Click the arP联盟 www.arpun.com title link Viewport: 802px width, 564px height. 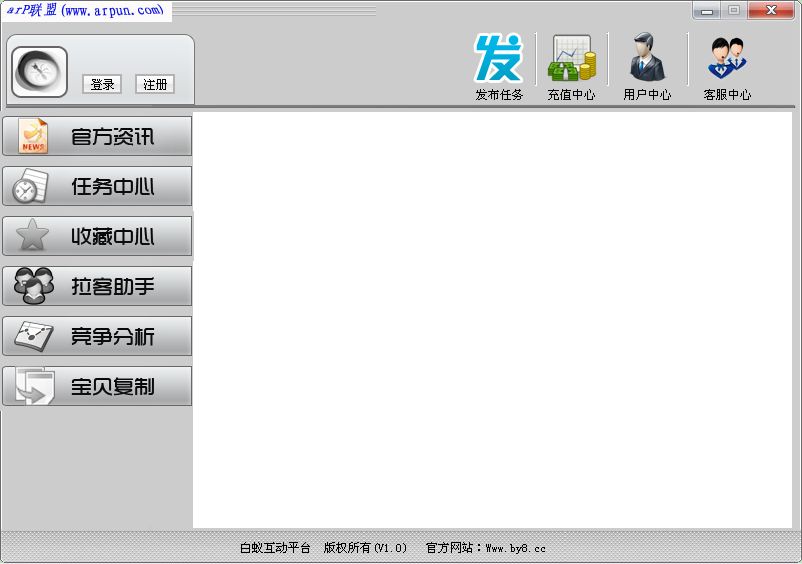coord(86,11)
